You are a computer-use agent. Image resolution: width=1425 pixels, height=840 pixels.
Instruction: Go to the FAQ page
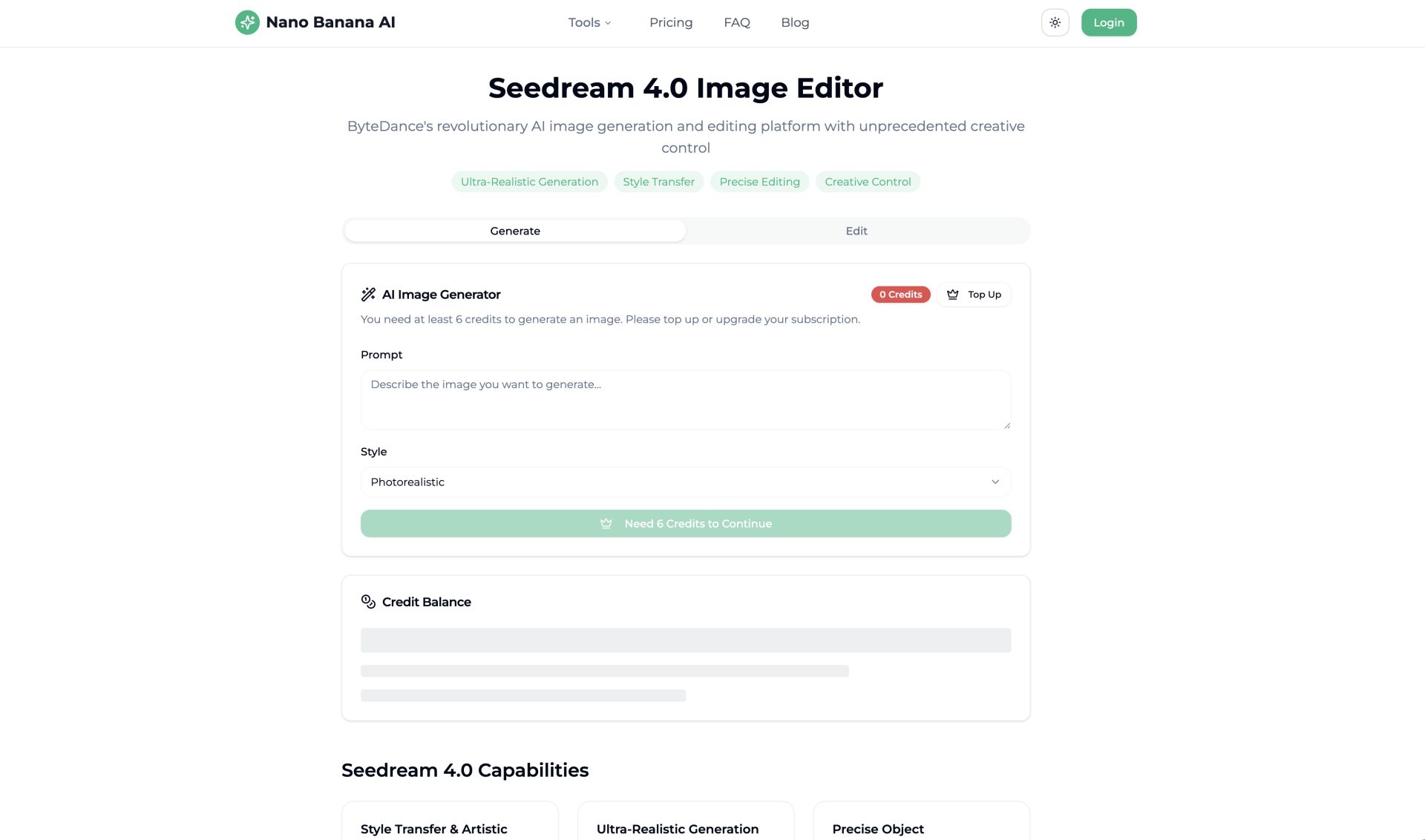[x=737, y=22]
